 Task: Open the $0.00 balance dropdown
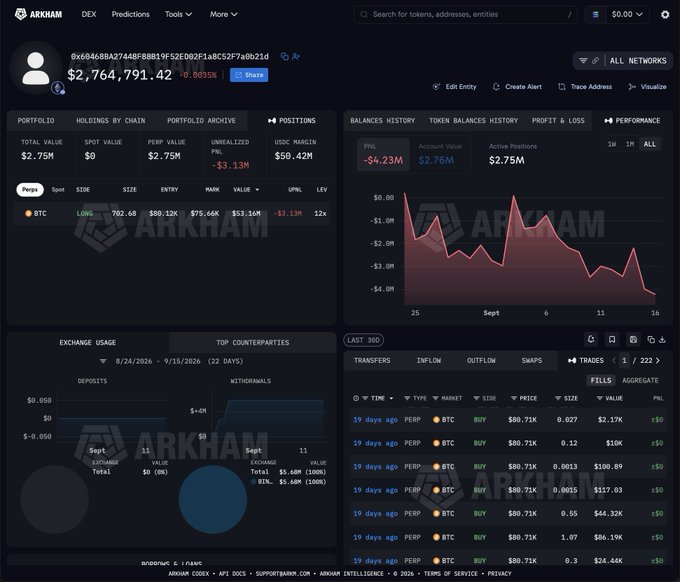coord(627,14)
